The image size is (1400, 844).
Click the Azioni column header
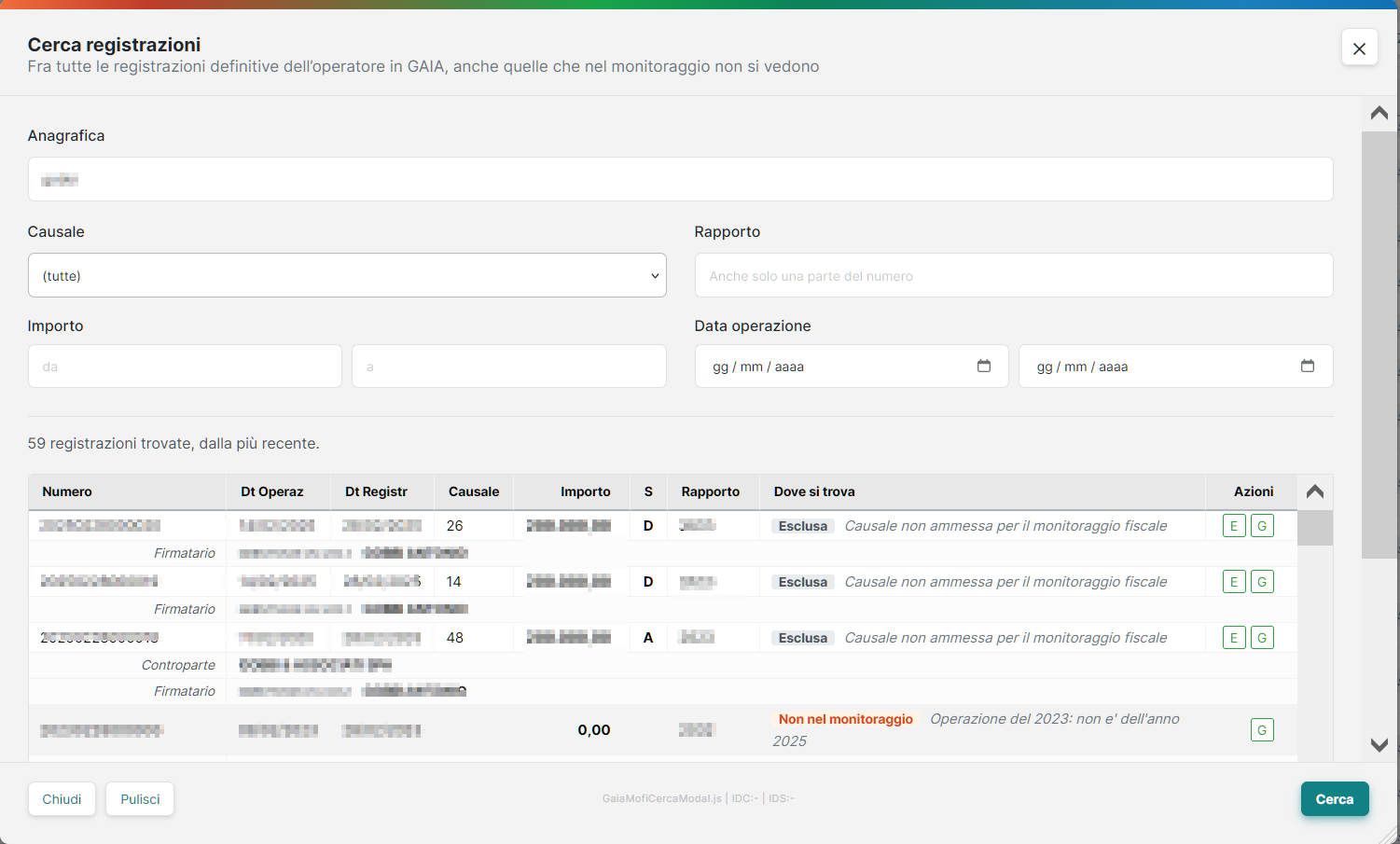1254,491
